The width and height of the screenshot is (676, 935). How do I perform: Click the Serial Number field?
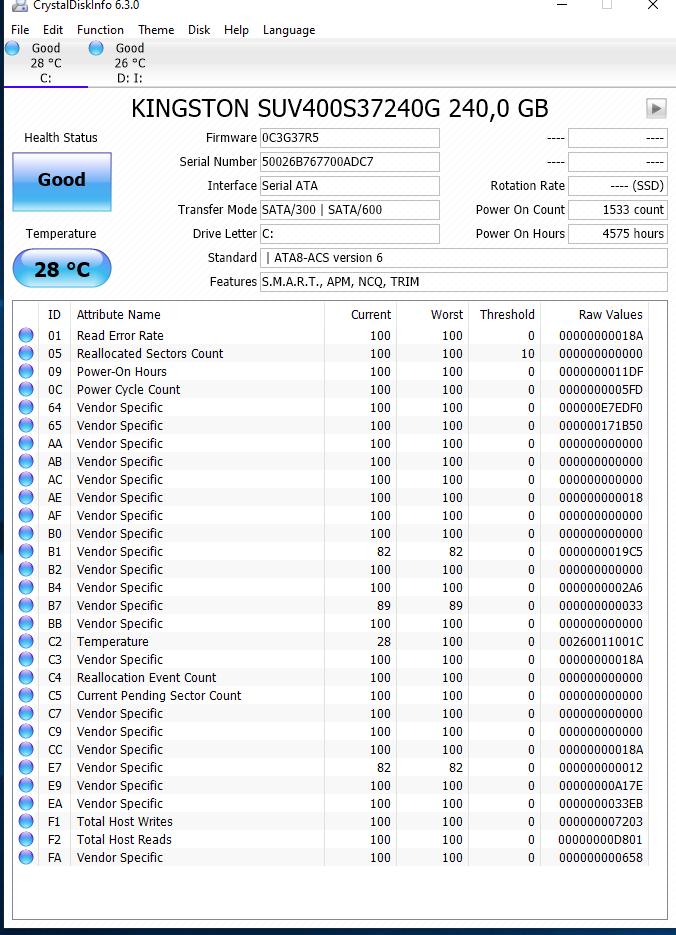point(350,162)
